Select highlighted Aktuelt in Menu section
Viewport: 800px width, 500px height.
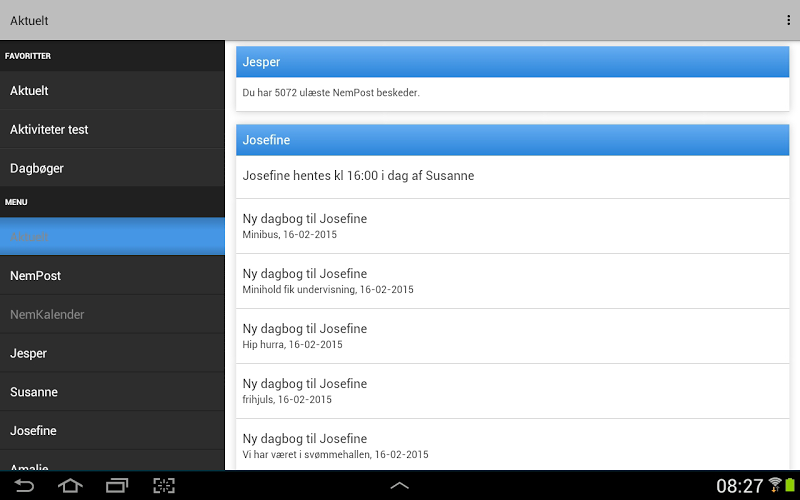[x=112, y=236]
